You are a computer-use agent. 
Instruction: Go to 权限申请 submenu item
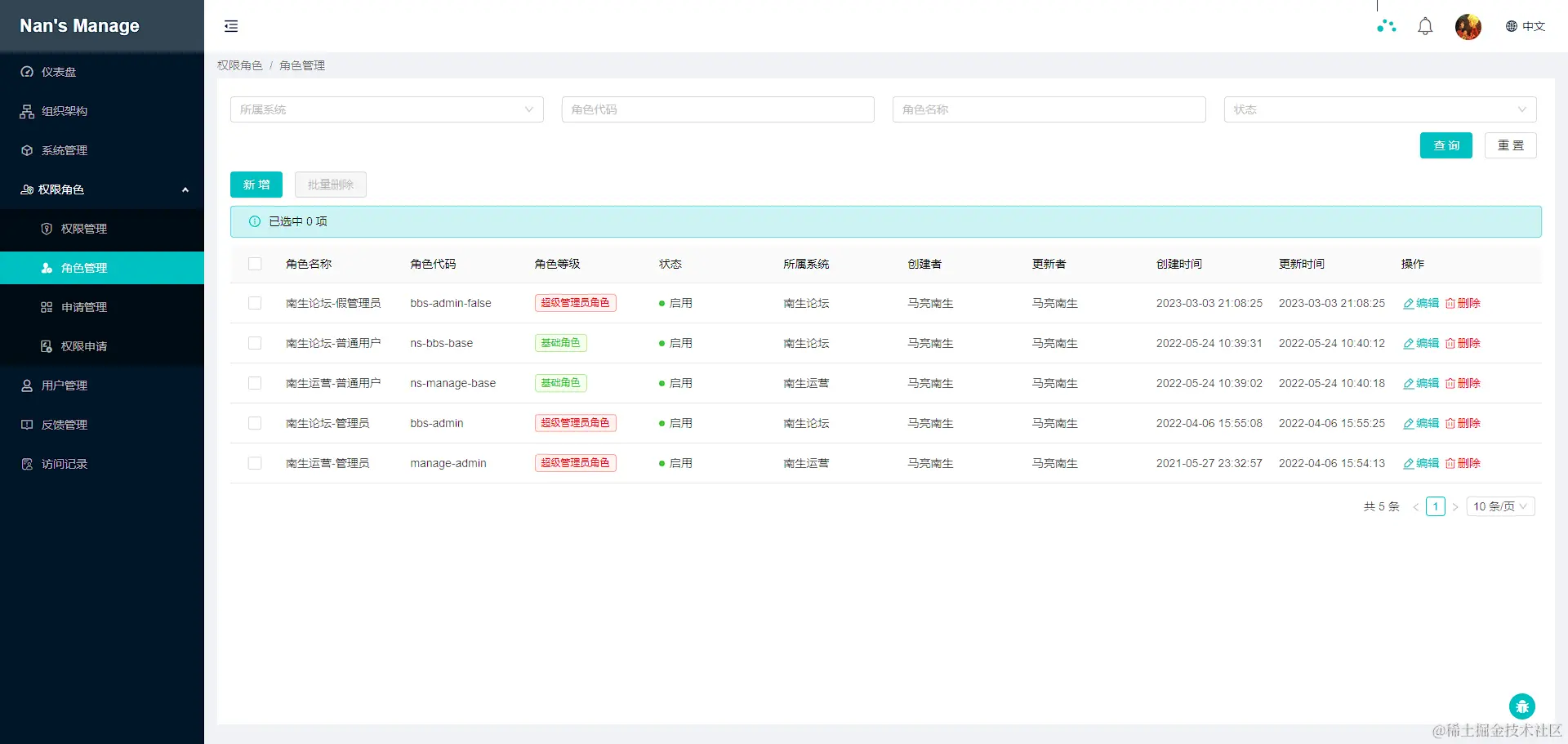pos(102,346)
